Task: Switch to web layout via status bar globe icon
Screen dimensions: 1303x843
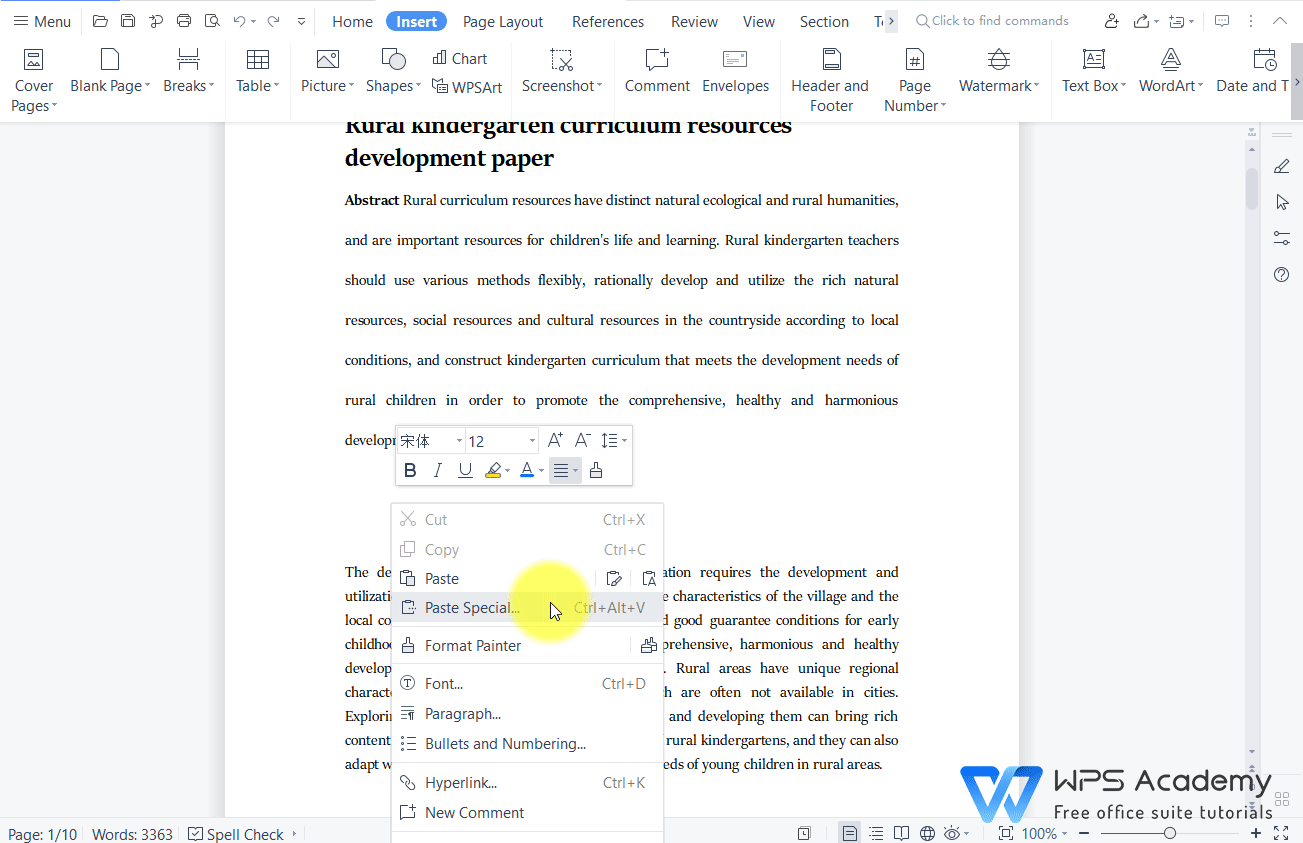Action: pyautogui.click(x=927, y=833)
